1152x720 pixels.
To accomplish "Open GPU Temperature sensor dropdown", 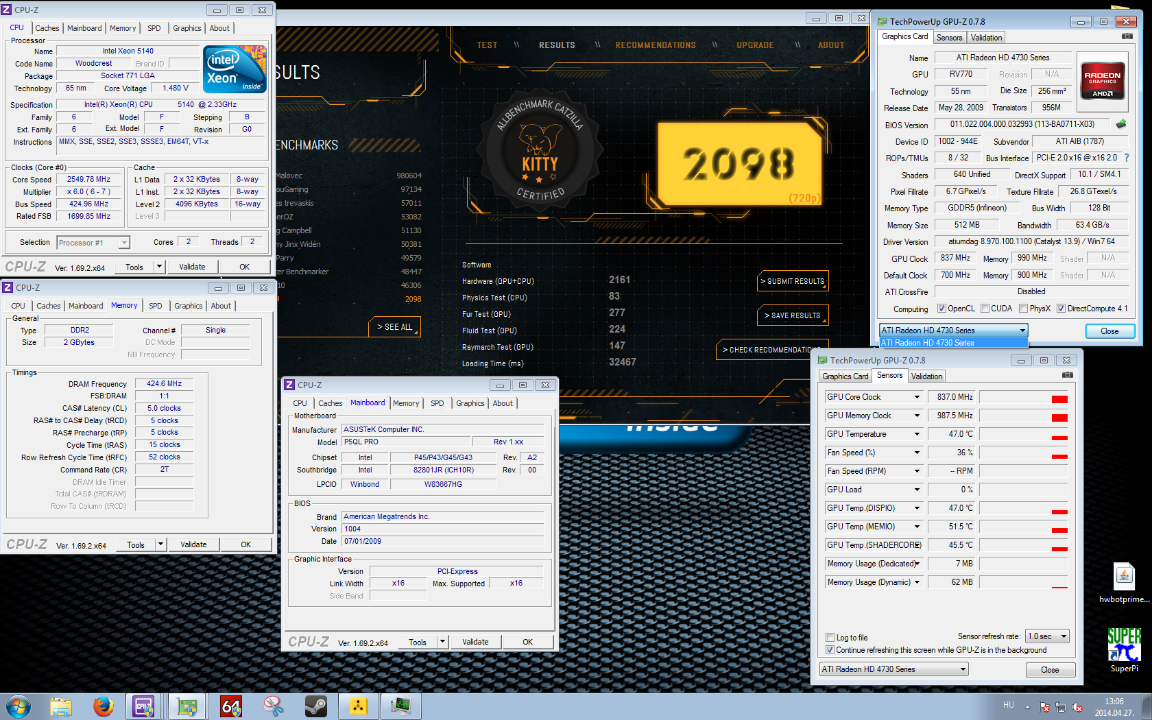I will pos(917,433).
